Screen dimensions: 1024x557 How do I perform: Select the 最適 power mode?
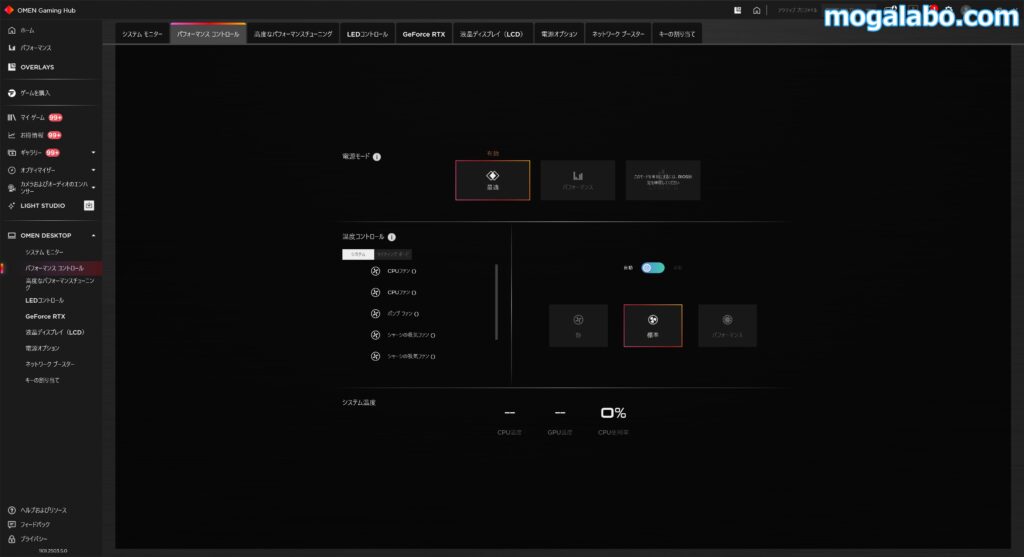492,180
